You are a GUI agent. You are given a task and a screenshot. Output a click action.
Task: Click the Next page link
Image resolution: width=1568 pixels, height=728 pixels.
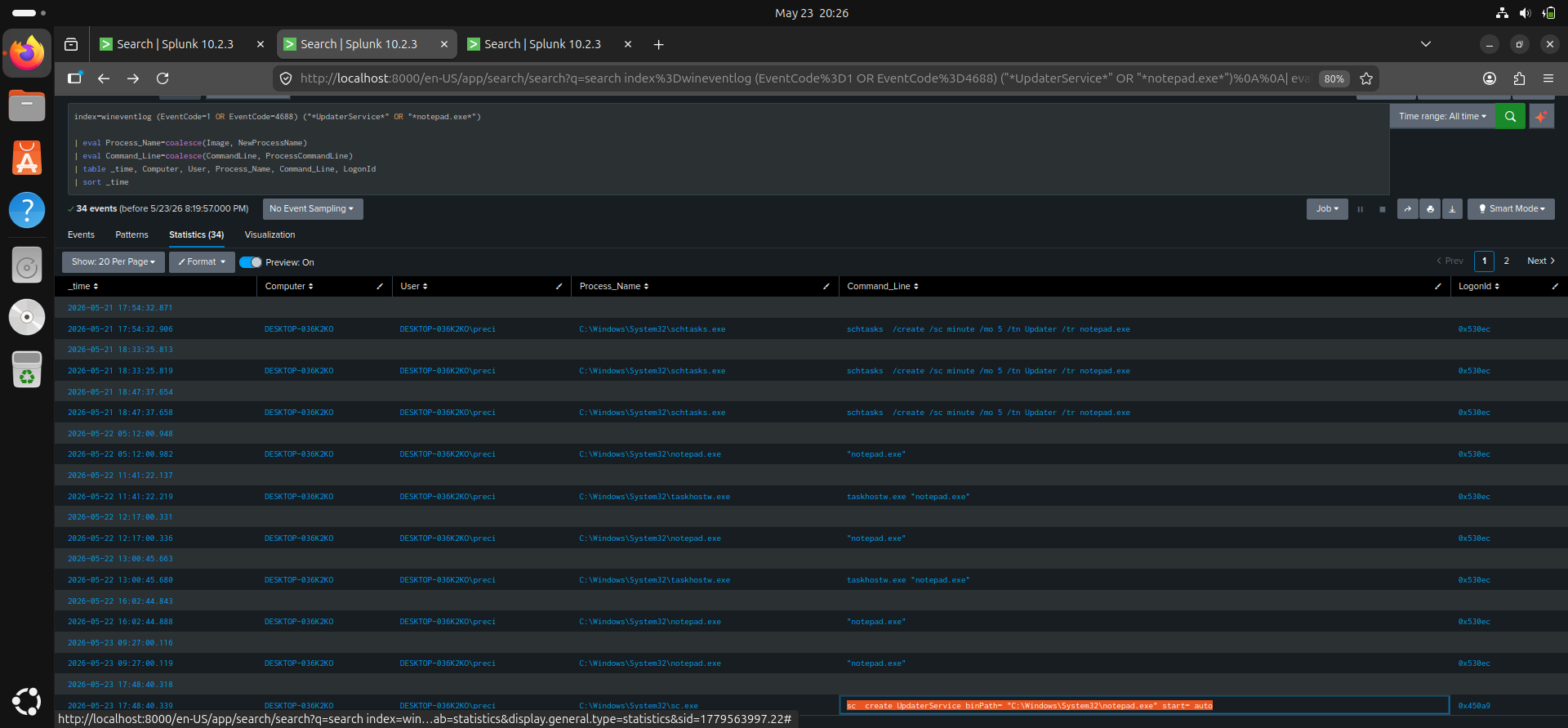[1541, 261]
